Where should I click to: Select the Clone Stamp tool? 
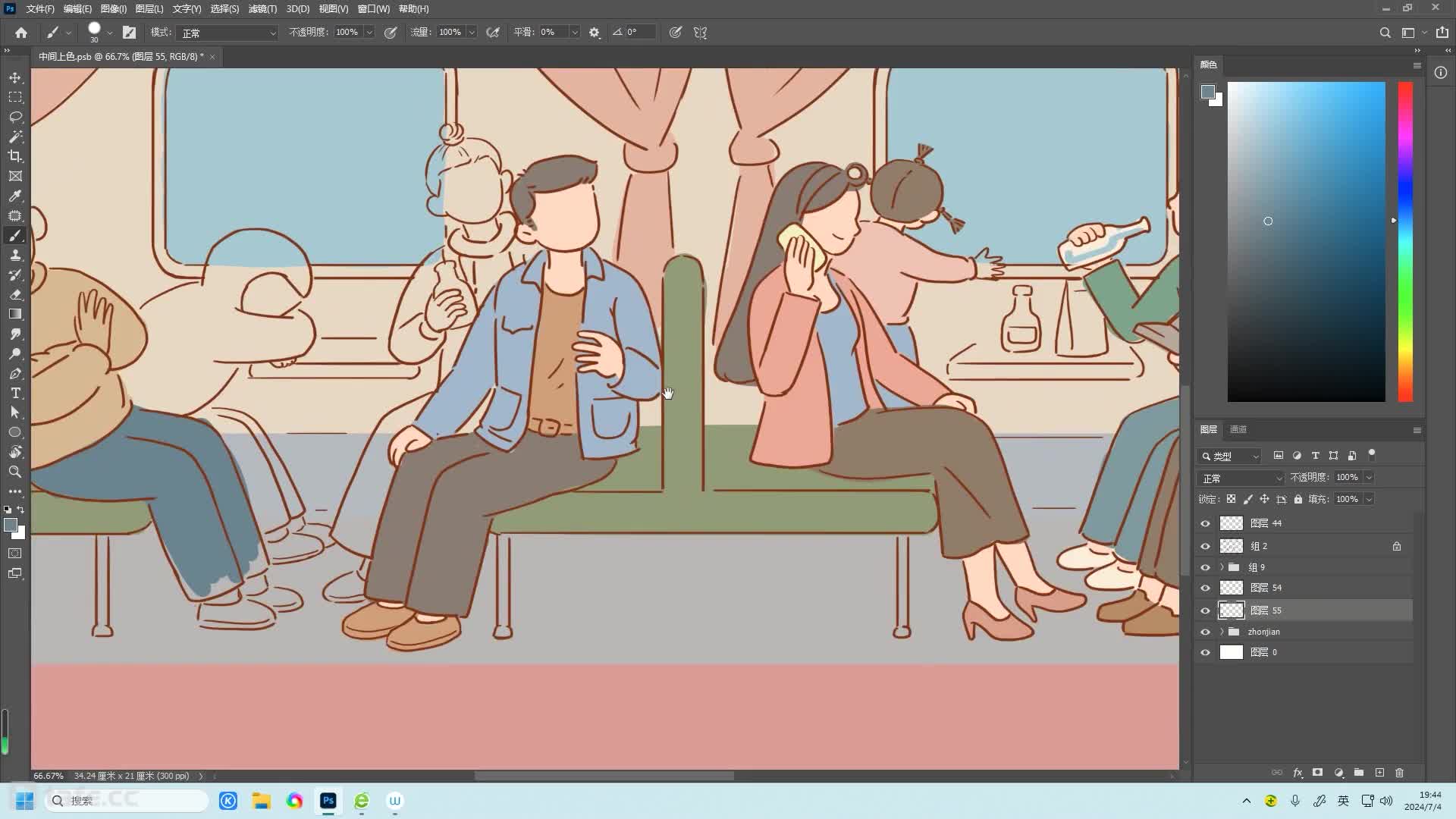click(x=15, y=255)
